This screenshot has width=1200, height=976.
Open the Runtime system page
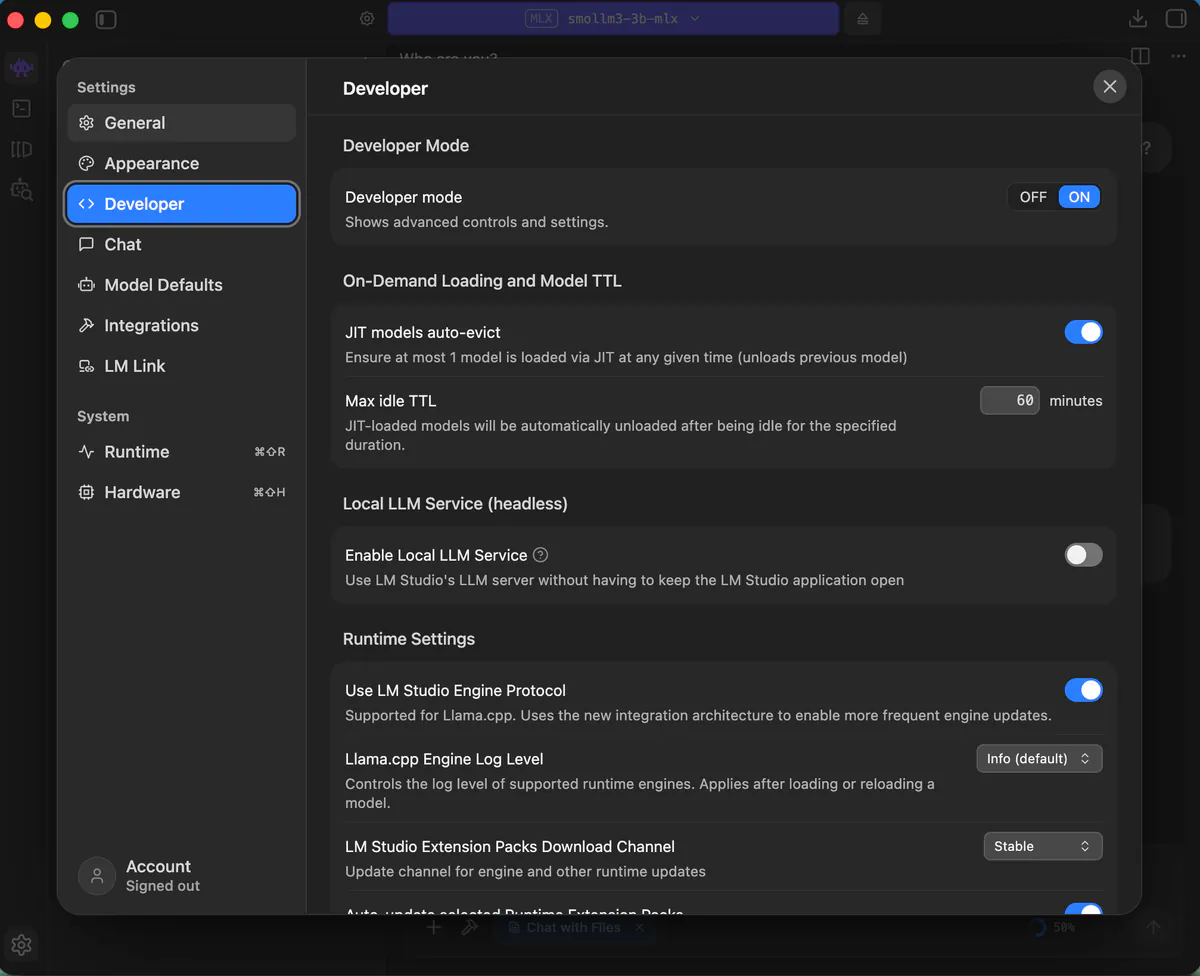182,452
